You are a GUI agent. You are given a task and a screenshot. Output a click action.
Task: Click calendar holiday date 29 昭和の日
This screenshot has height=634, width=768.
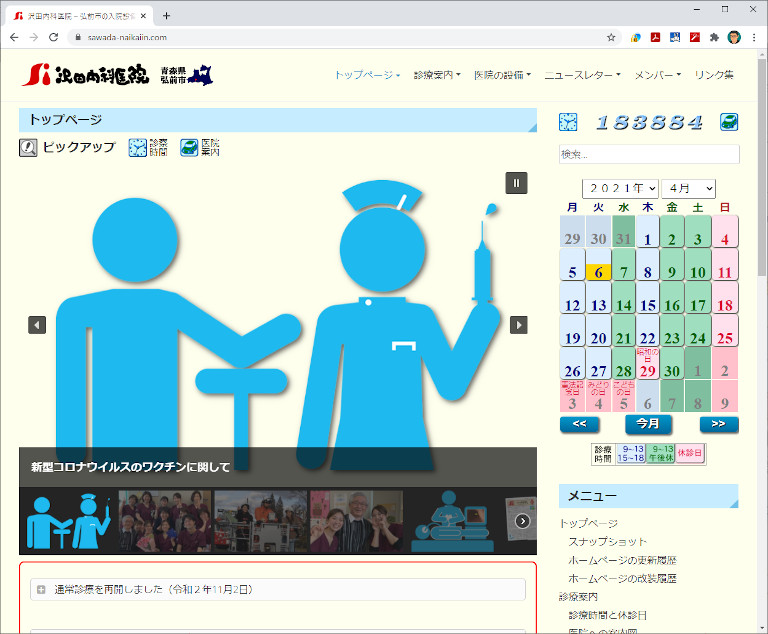coord(648,364)
